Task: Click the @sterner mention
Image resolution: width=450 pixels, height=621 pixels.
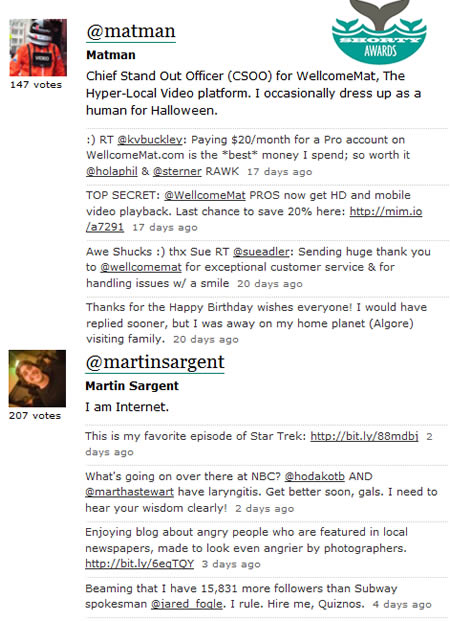Action: 177,171
